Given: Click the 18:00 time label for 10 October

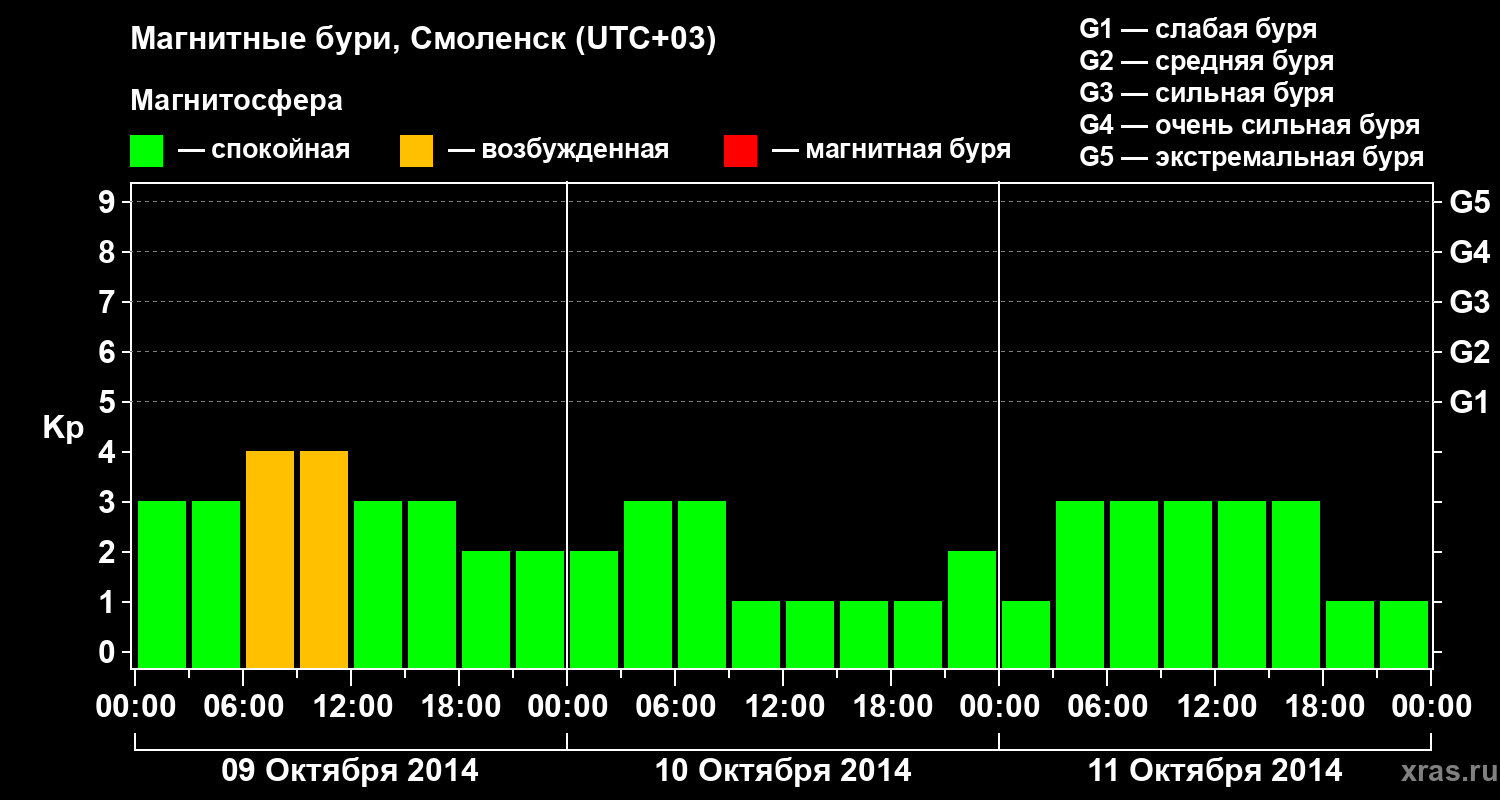Looking at the screenshot, I should click(x=891, y=706).
